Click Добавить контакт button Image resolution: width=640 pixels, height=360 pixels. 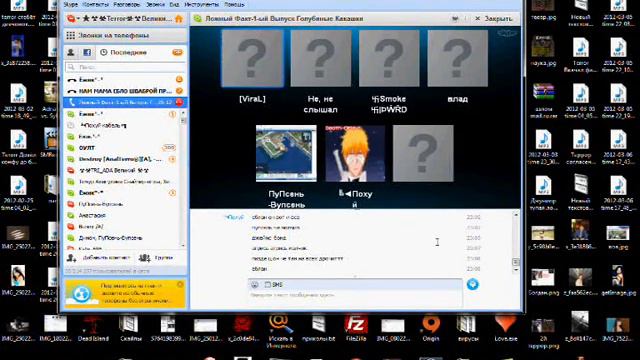pyautogui.click(x=100, y=258)
